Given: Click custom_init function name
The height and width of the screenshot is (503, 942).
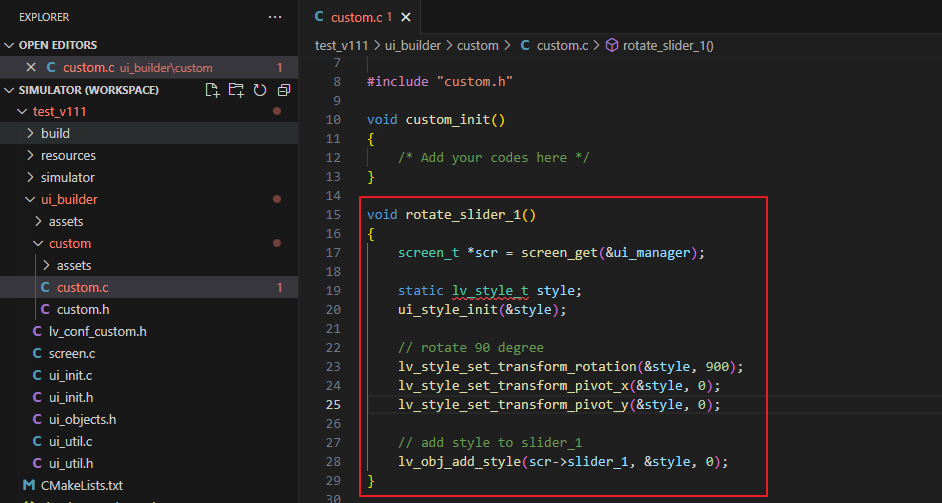Looking at the screenshot, I should (448, 120).
